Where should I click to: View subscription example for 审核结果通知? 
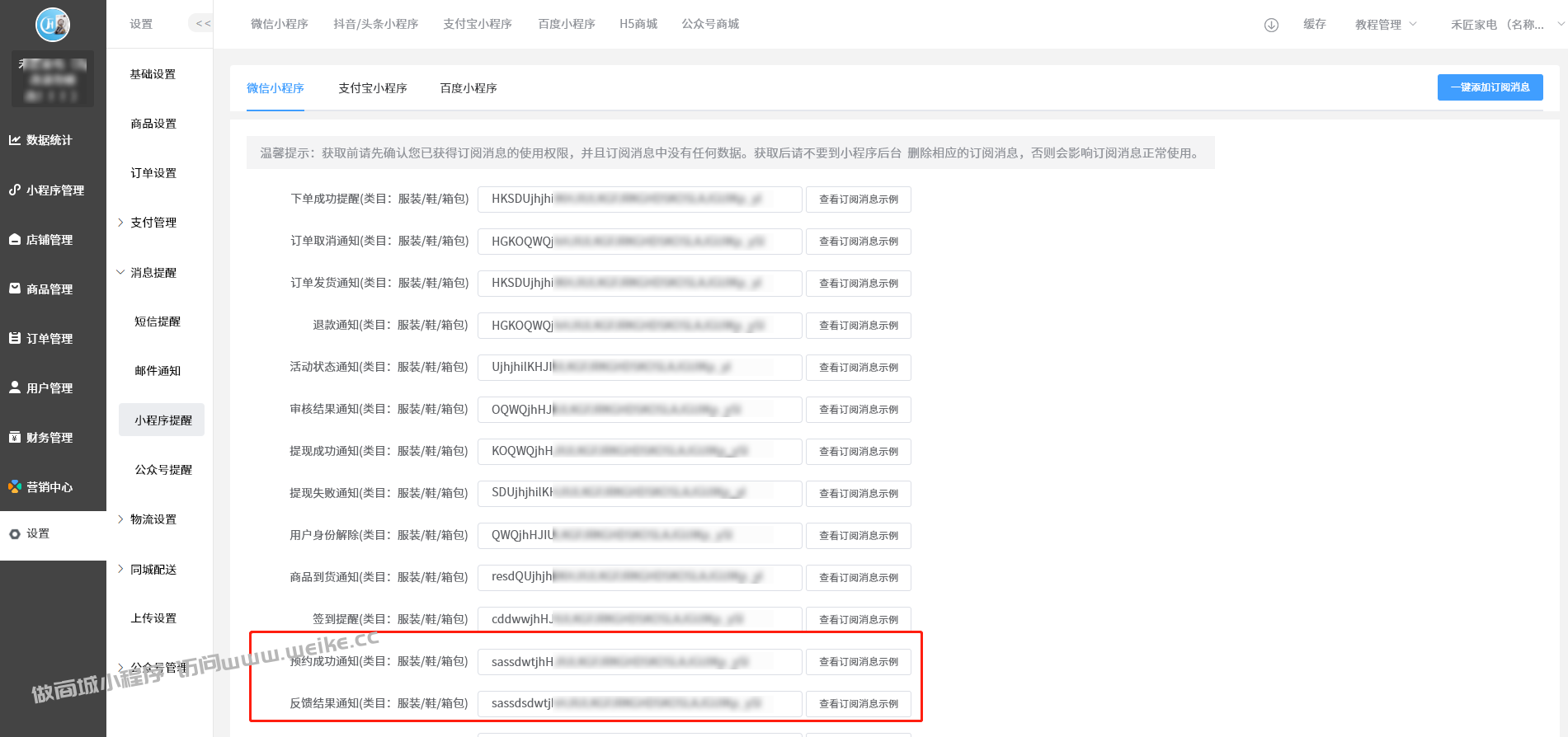[x=858, y=410]
